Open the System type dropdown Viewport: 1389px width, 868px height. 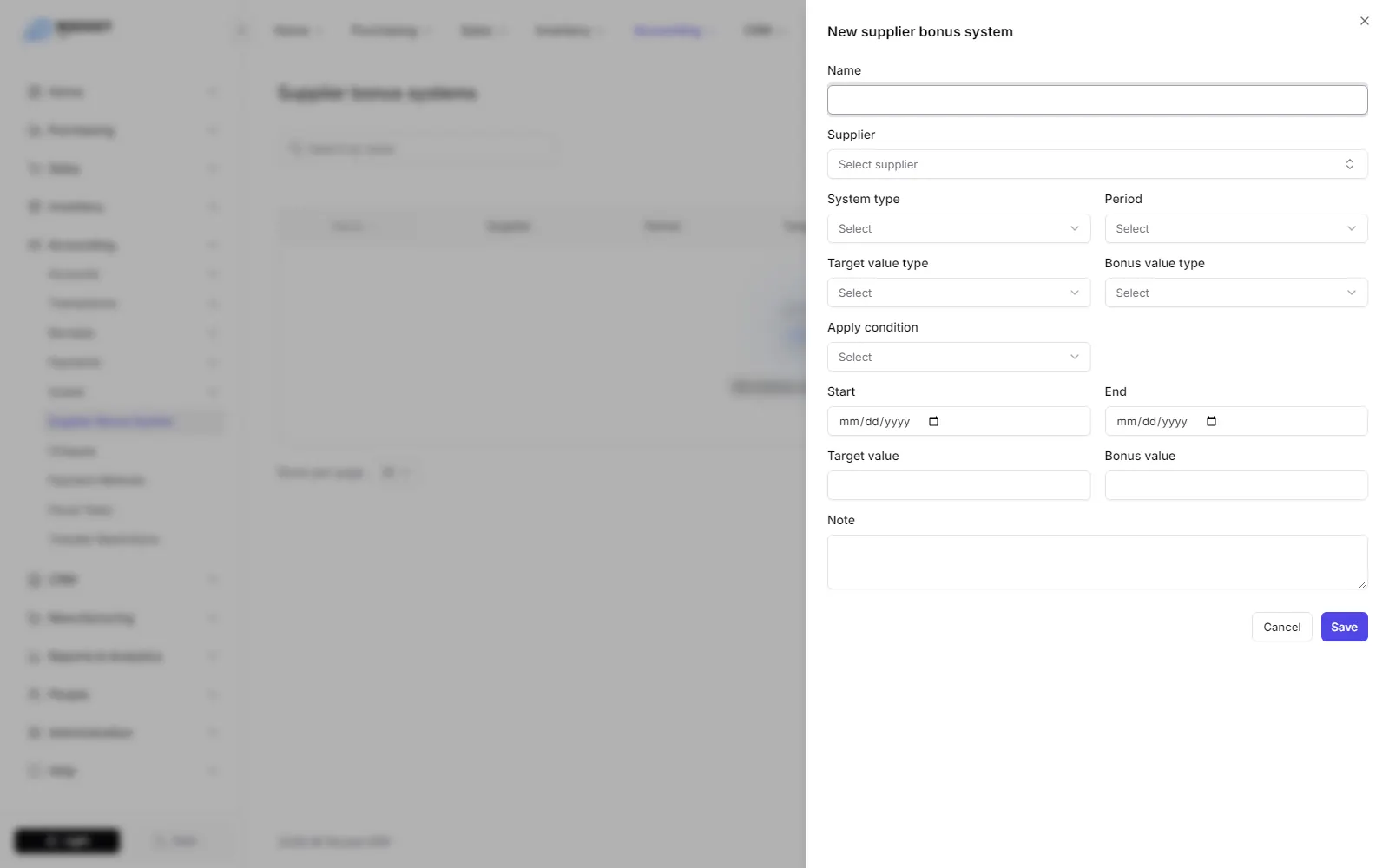tap(958, 228)
